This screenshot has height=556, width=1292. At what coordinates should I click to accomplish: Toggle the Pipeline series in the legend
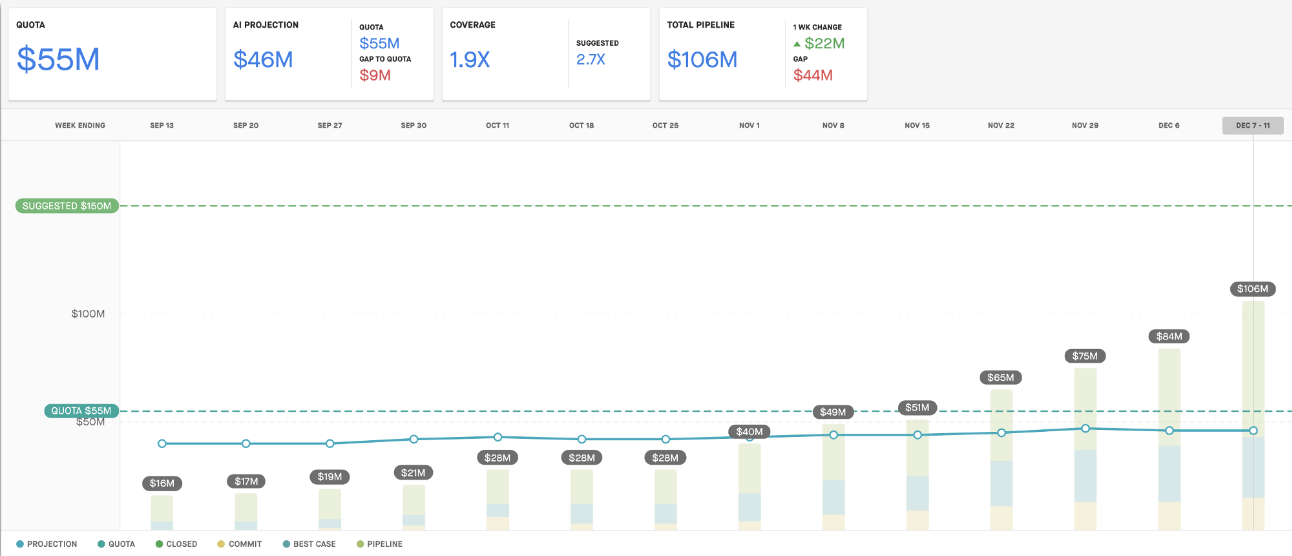(x=378, y=544)
